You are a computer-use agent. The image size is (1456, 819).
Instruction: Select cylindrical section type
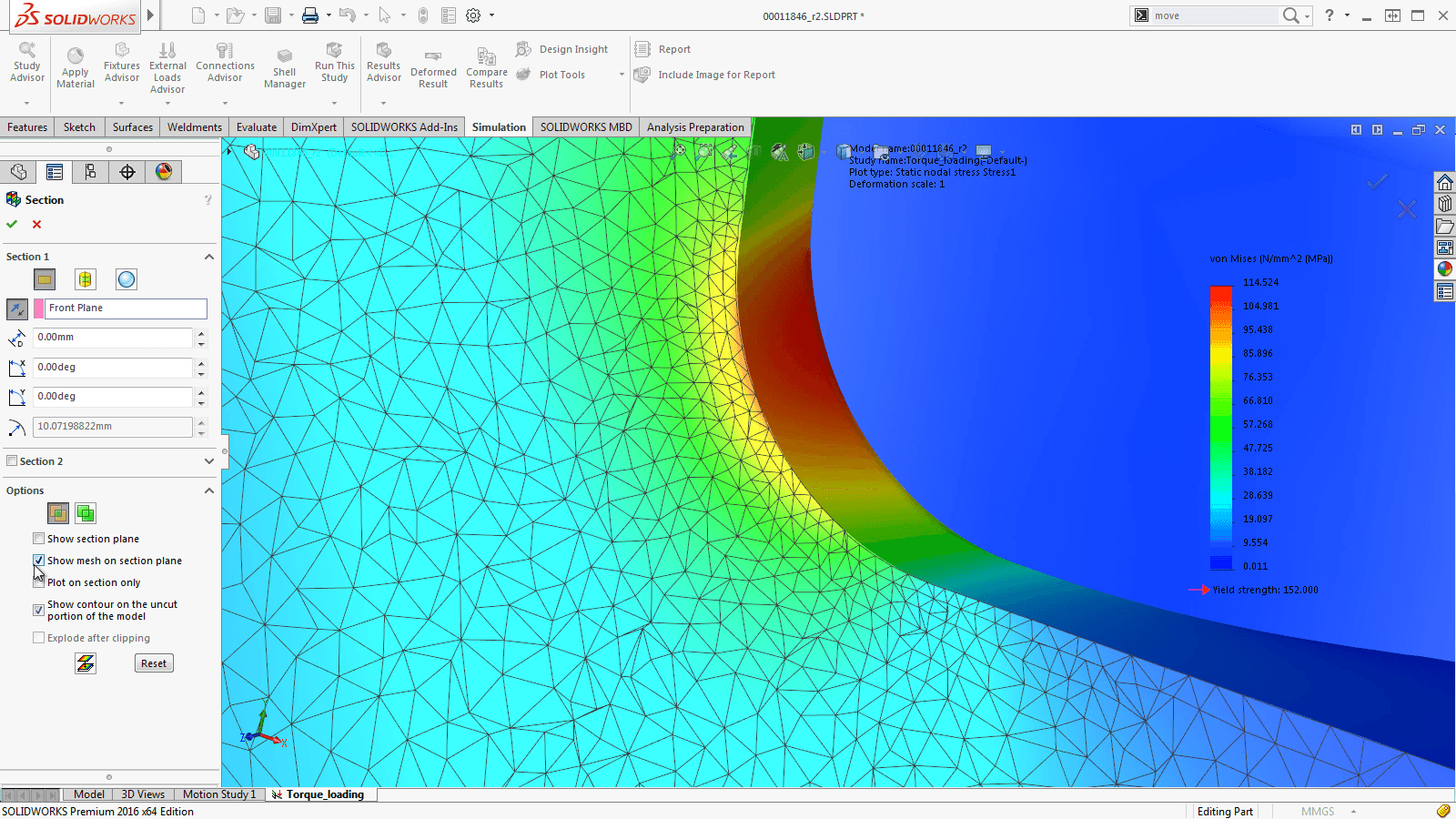[86, 279]
